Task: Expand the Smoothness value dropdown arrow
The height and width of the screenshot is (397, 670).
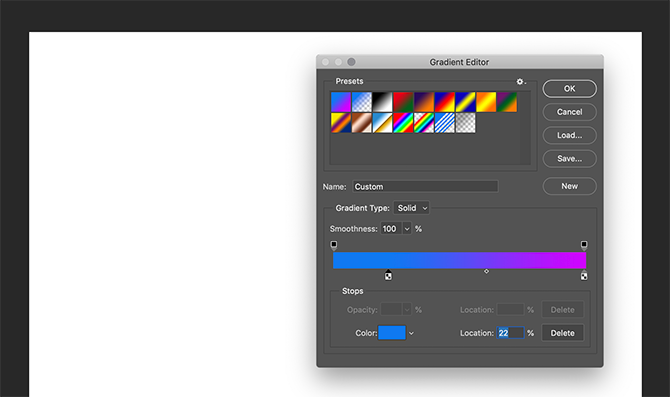Action: (407, 229)
